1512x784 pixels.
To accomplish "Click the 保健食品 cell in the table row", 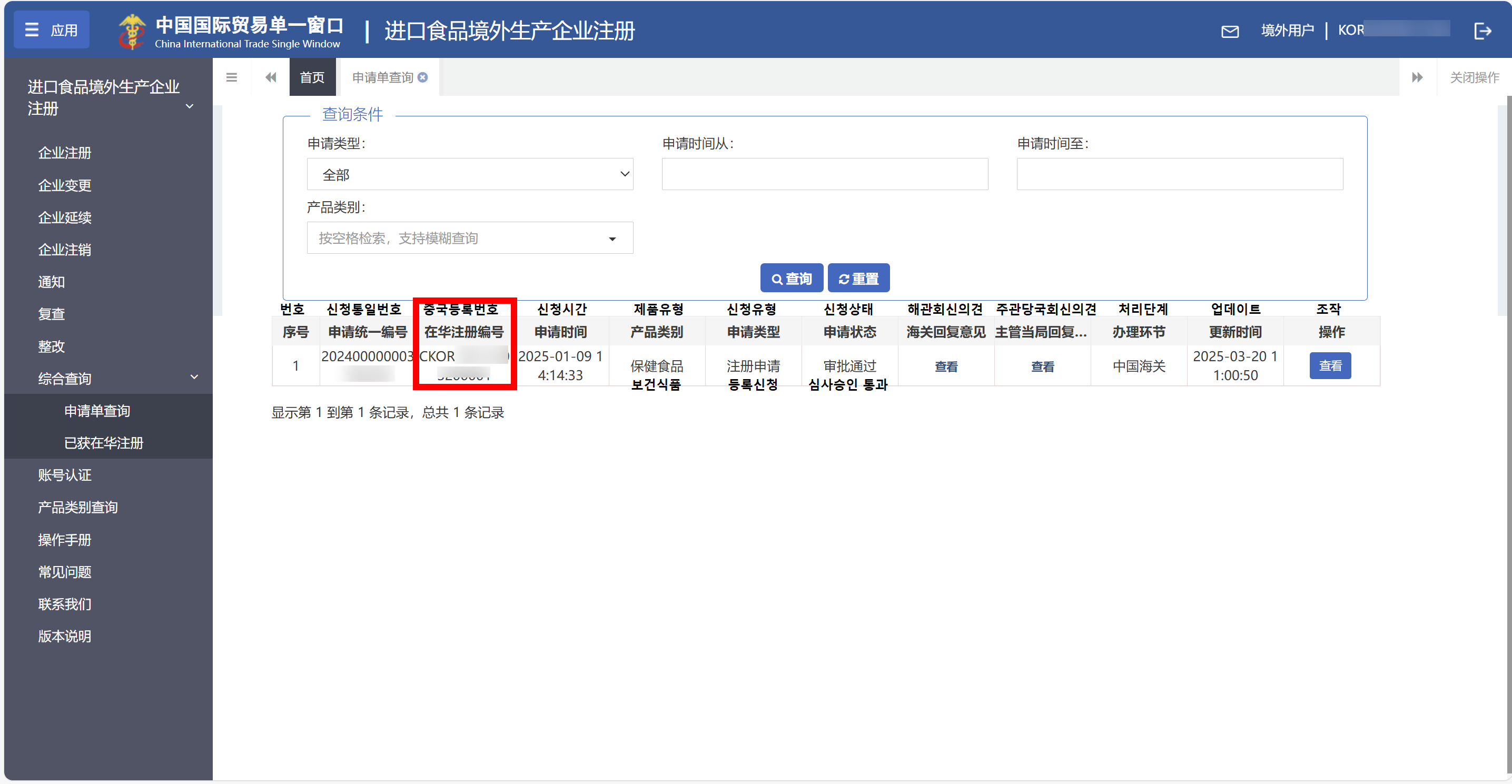I will (657, 366).
